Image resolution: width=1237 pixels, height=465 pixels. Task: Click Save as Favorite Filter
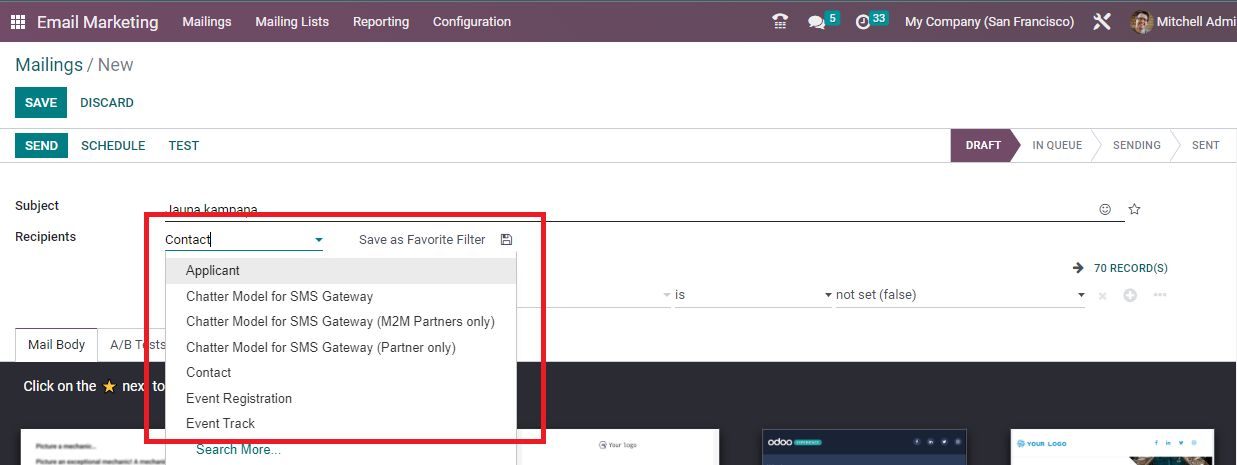coord(422,240)
